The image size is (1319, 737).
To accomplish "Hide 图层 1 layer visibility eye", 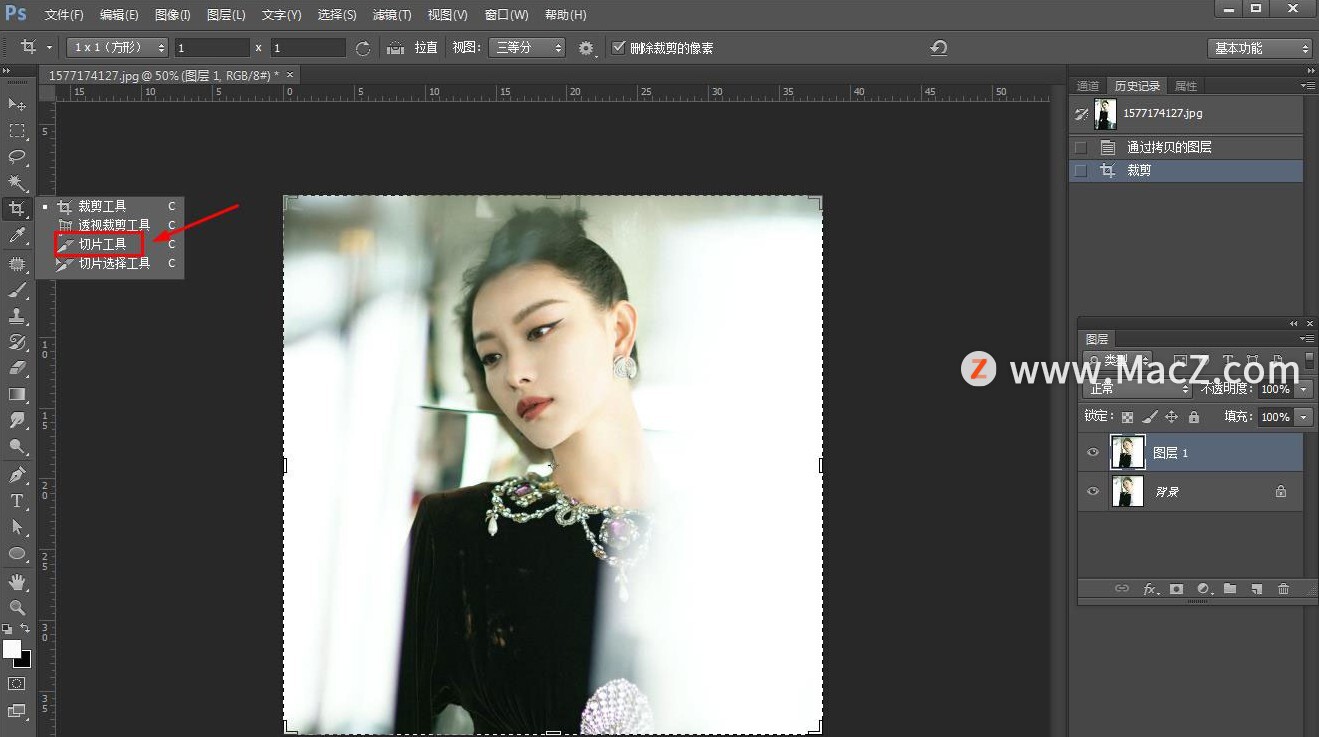I will (1093, 453).
